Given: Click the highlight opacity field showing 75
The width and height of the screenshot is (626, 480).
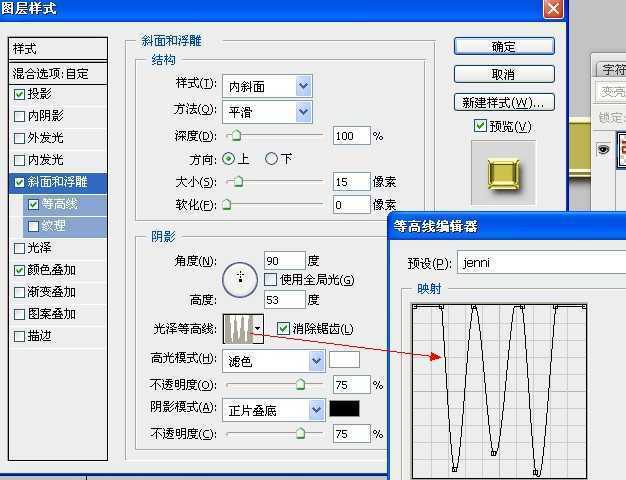Looking at the screenshot, I should 351,385.
